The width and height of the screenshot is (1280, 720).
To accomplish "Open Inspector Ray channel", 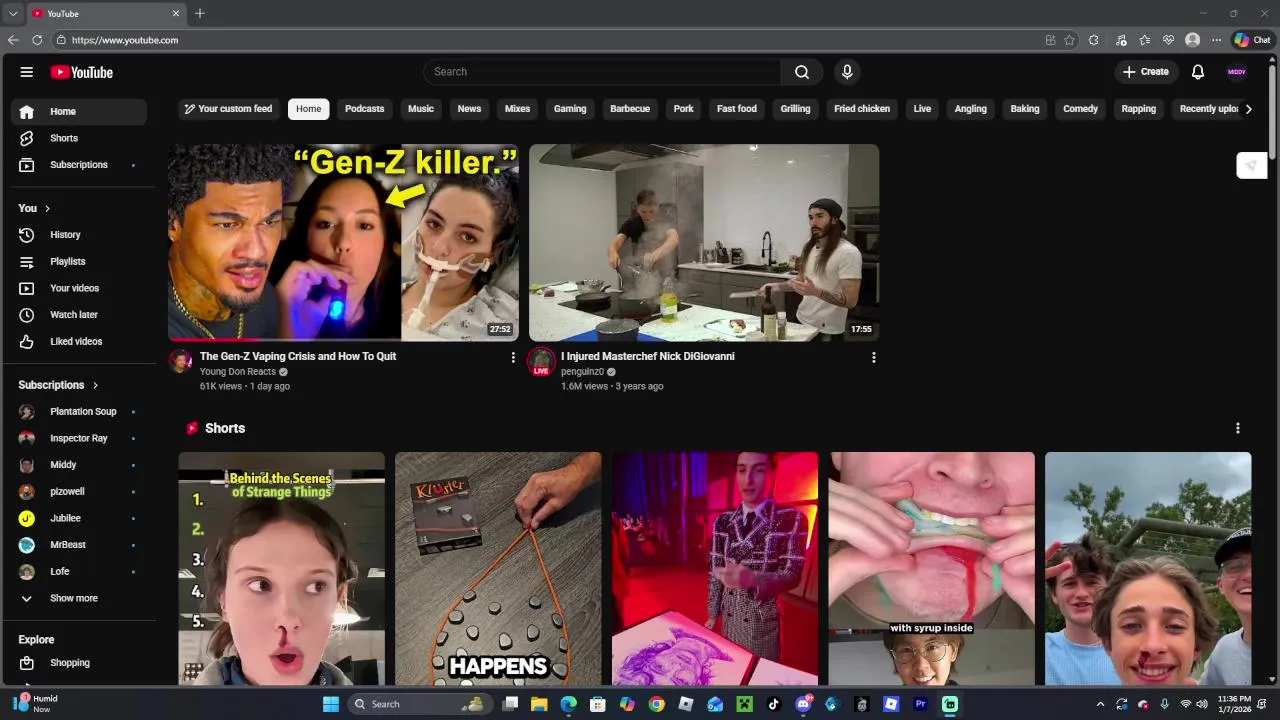I will click(79, 438).
